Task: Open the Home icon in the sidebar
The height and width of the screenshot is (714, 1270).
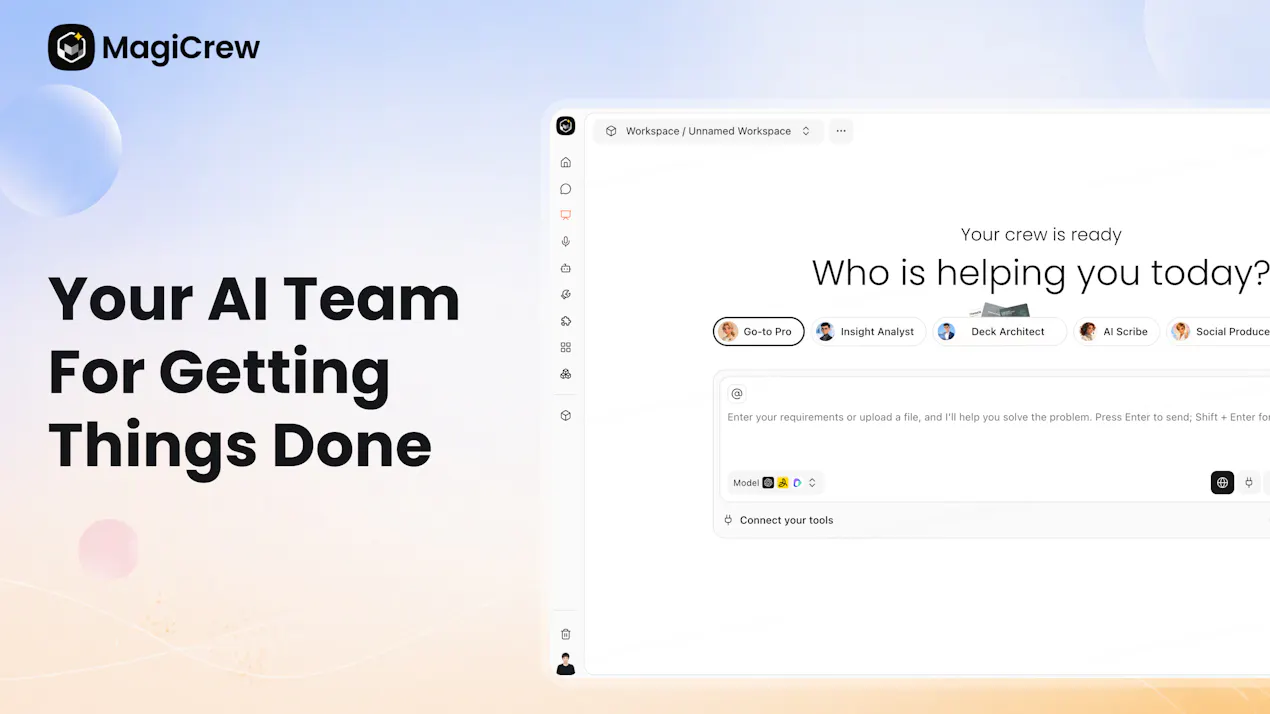Action: pos(566,162)
